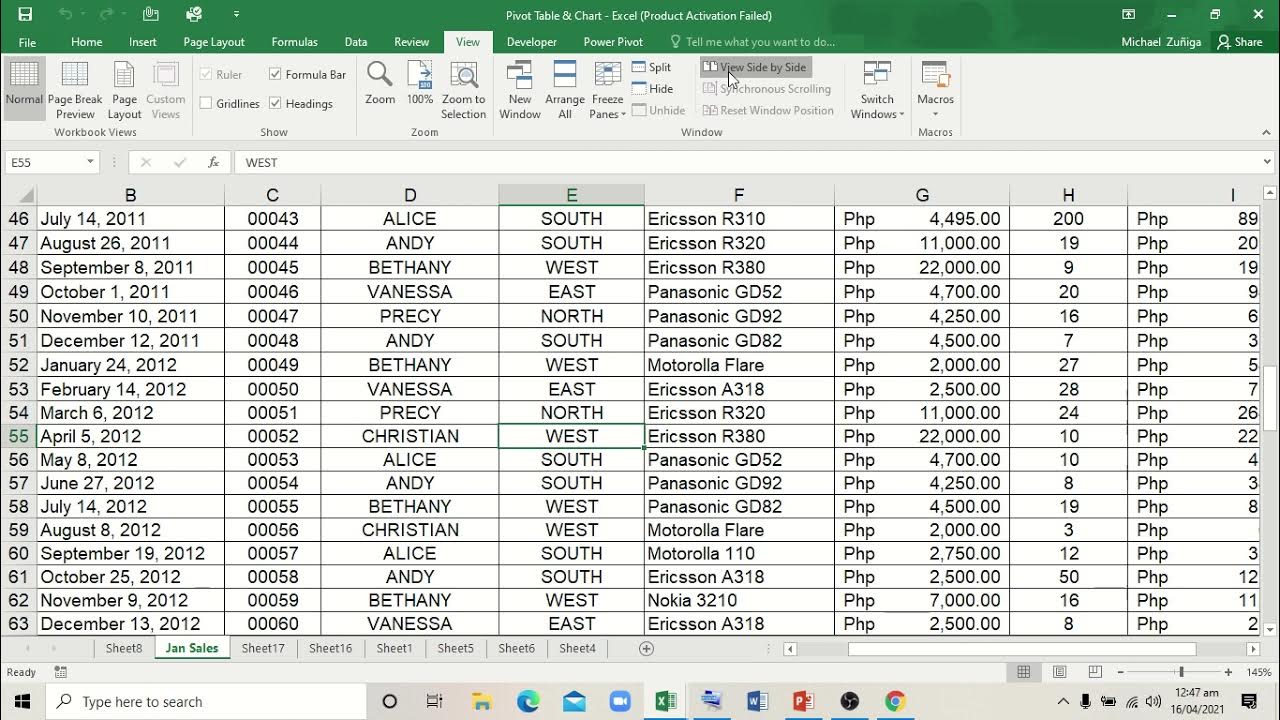Select Page Layout workbook view
Viewport: 1280px width, 720px height.
pyautogui.click(x=125, y=90)
